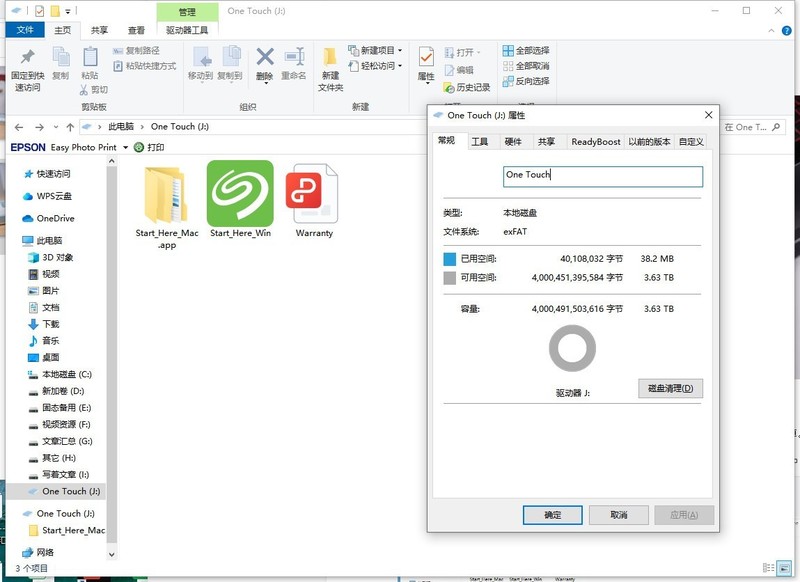800x582 pixels.
Task: Click Cancel button in properties dialog
Action: tap(618, 515)
